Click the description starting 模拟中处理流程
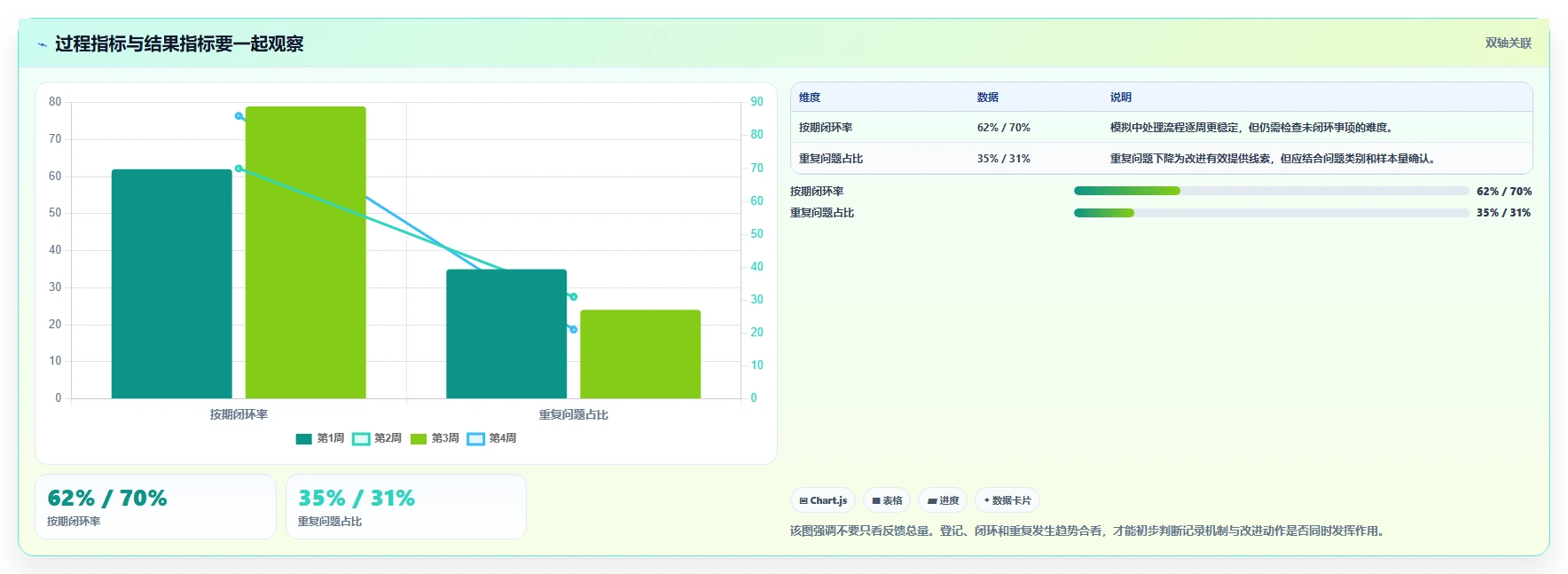The image size is (1568, 574). click(x=1253, y=128)
